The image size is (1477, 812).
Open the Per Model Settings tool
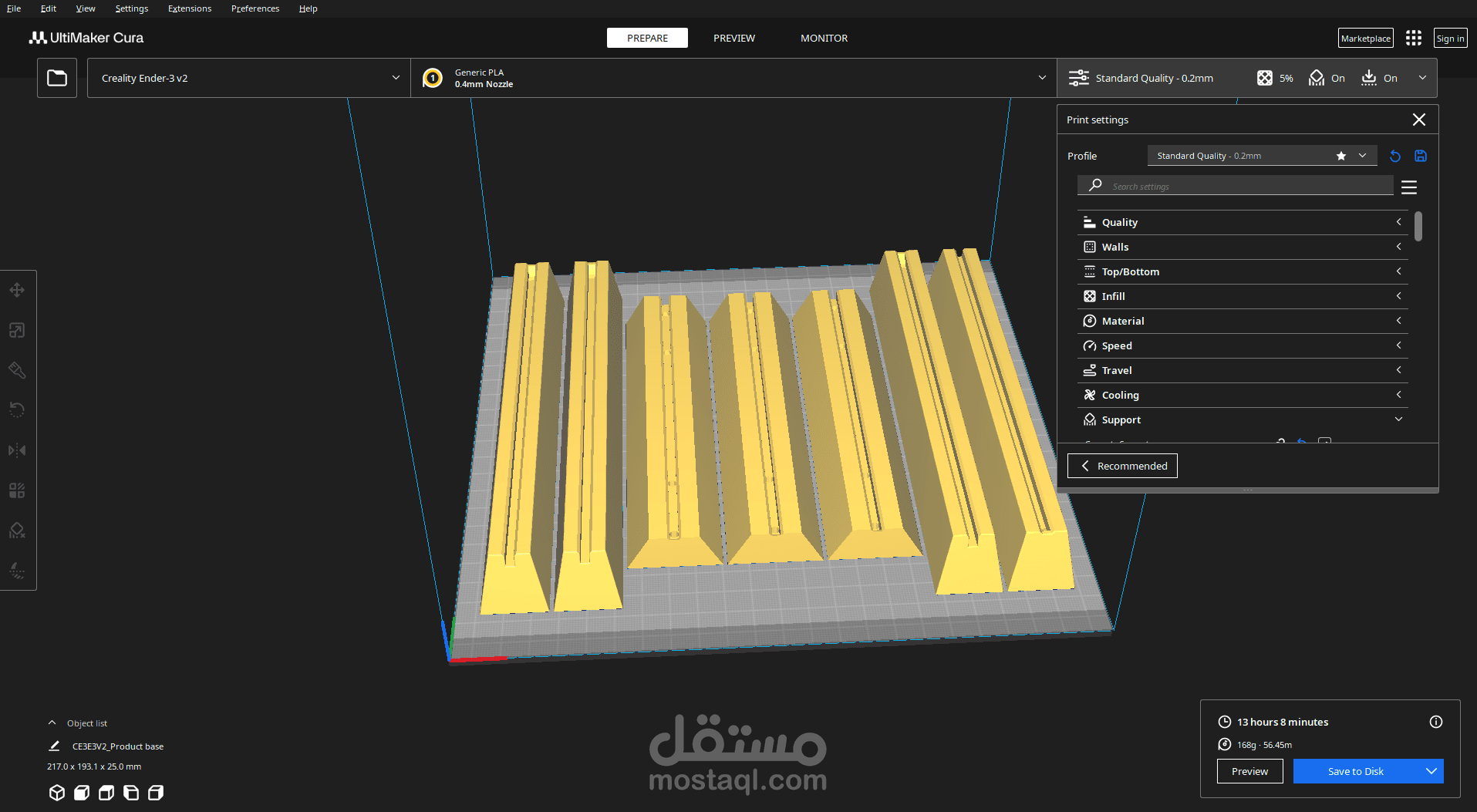pos(17,490)
